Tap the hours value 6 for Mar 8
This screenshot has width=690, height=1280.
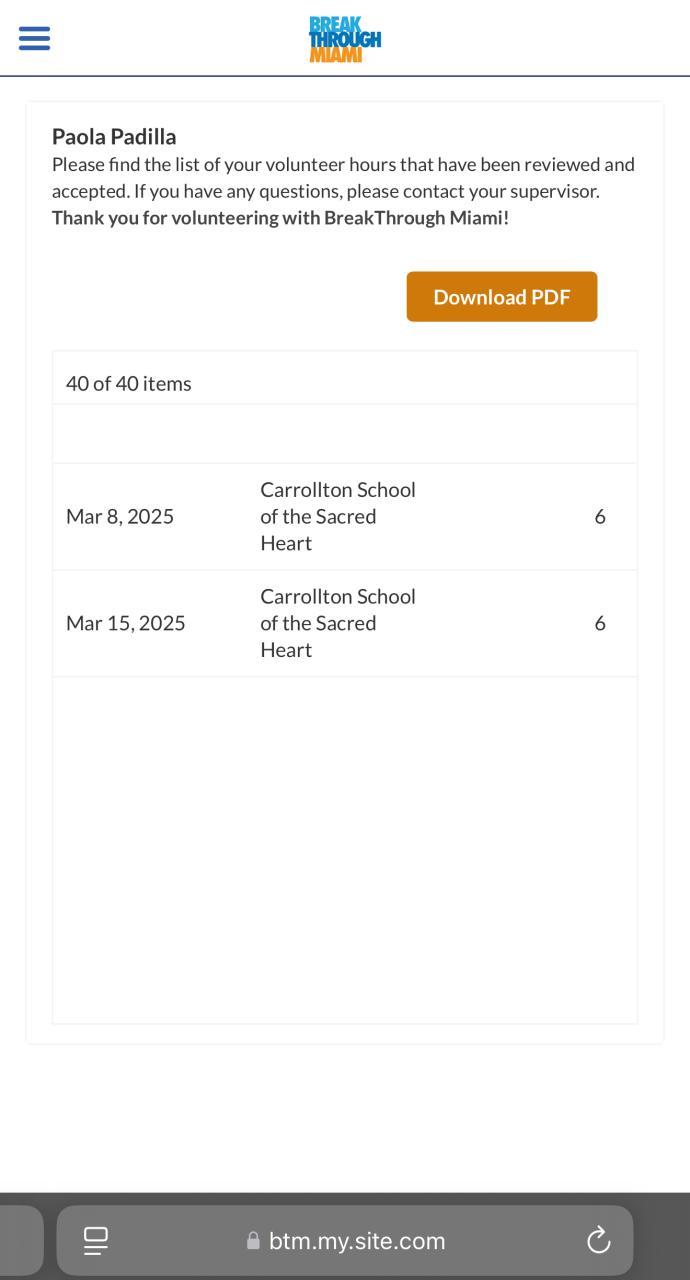coord(600,517)
